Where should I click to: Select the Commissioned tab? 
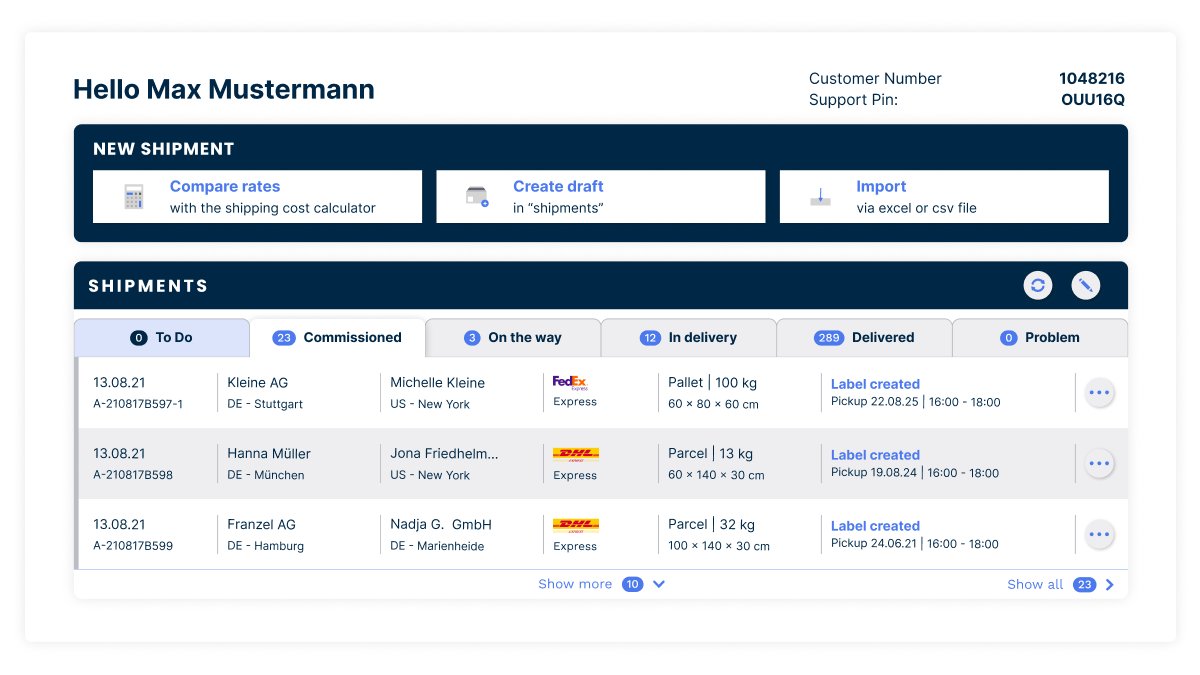[x=338, y=338]
